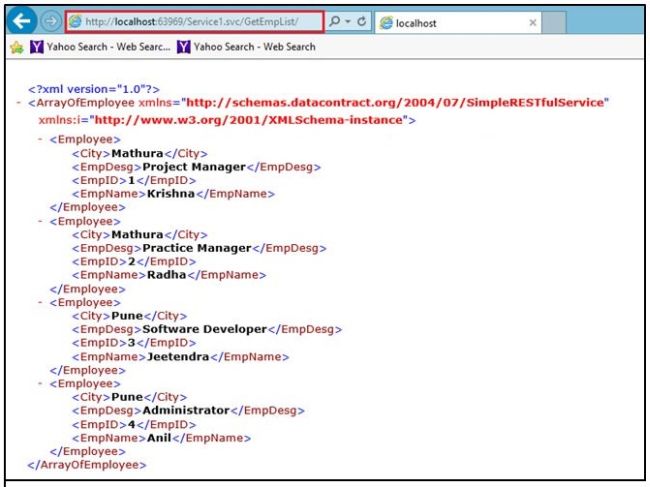Click first Yahoo bookmark Y icon
Screen dimensions: 650x487
coord(36,47)
